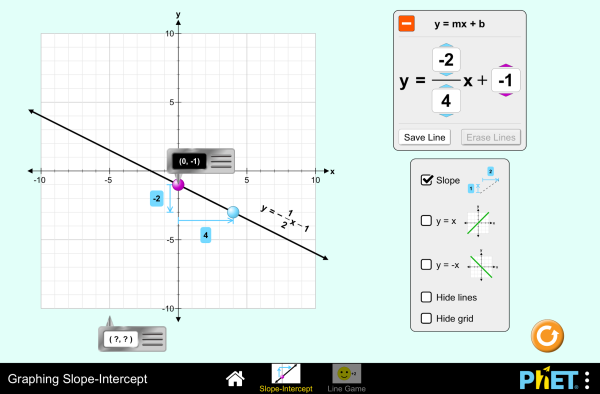Select the Line Game smiley screen icon
This screenshot has height=394, width=600.
tap(346, 374)
